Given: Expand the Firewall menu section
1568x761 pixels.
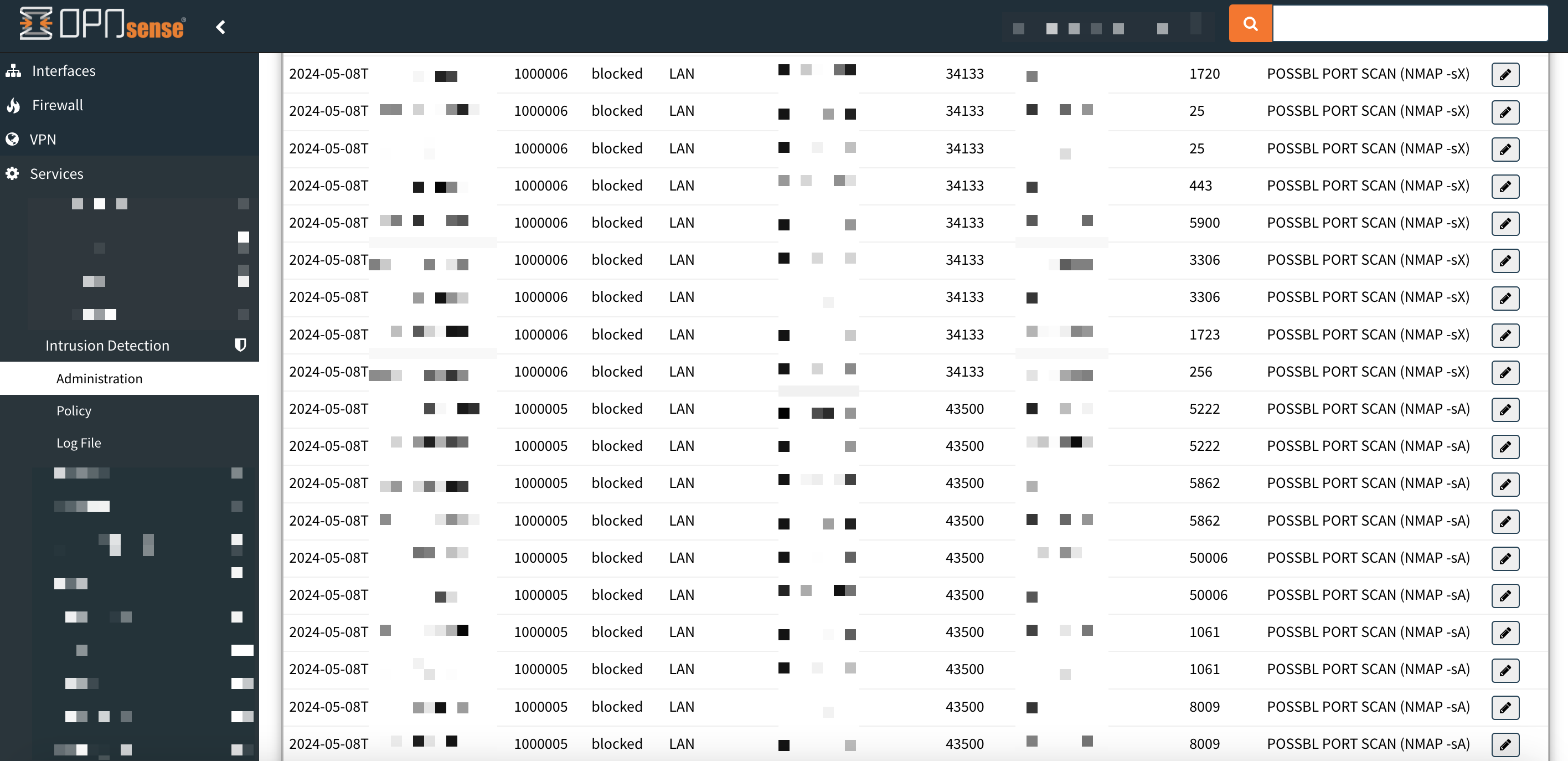Looking at the screenshot, I should pyautogui.click(x=57, y=105).
